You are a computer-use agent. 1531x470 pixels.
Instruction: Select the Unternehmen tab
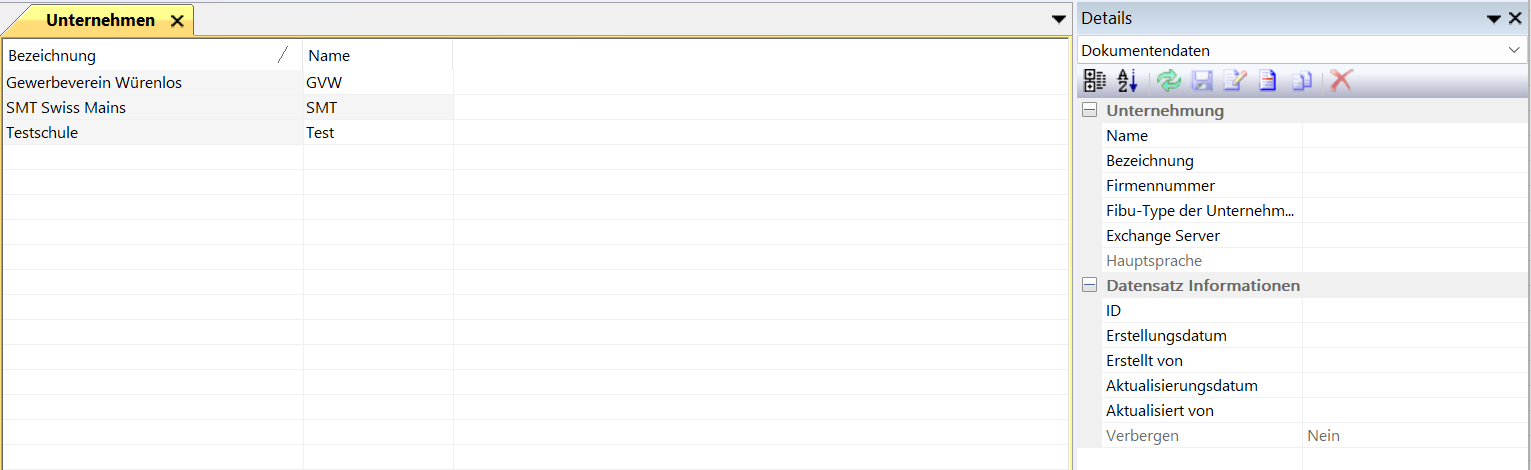100,20
